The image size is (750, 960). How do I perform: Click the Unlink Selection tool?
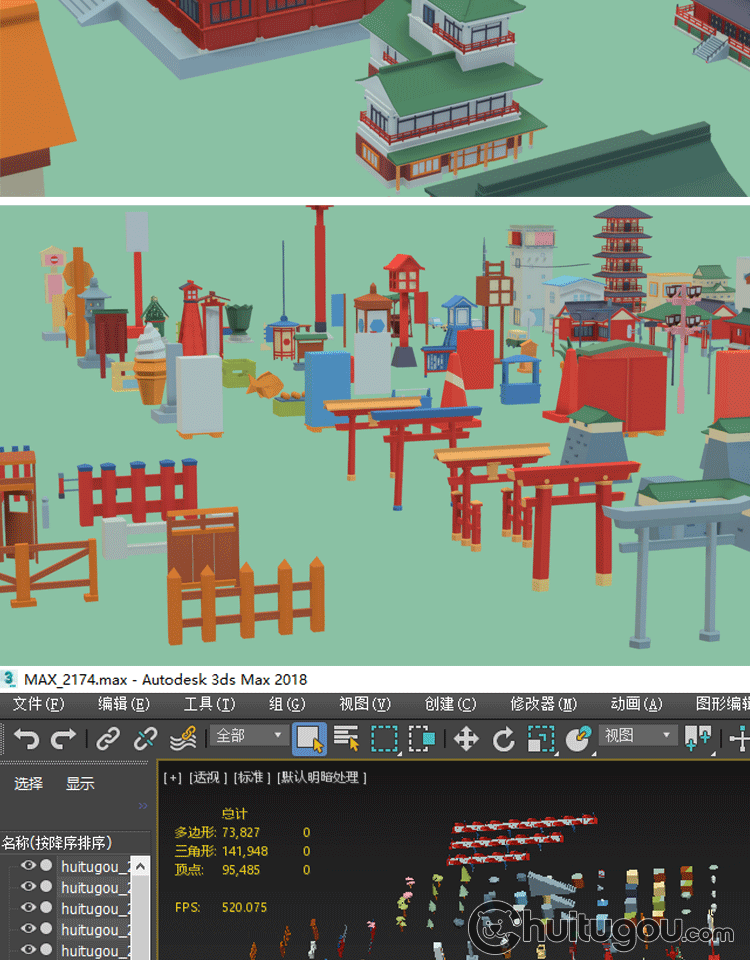(x=146, y=739)
